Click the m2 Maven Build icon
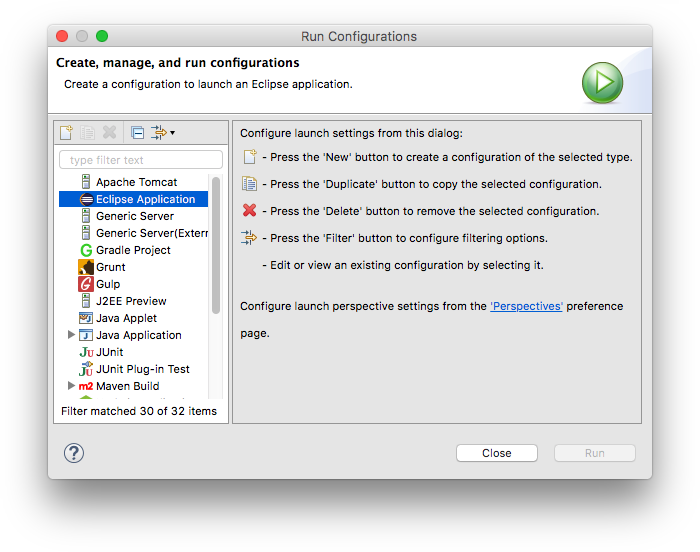The width and height of the screenshot is (700, 552). (x=86, y=386)
